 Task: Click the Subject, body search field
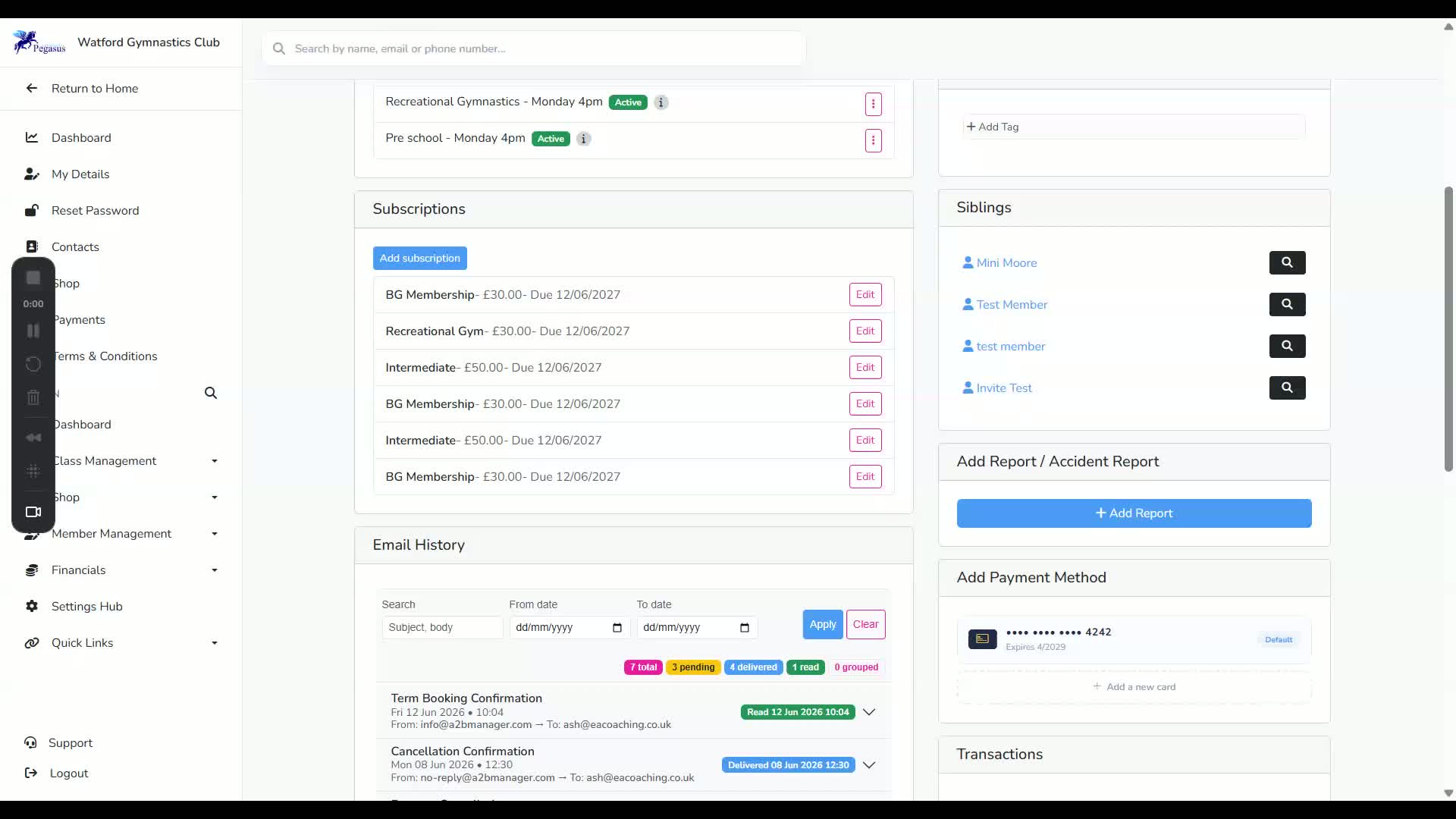click(x=442, y=627)
